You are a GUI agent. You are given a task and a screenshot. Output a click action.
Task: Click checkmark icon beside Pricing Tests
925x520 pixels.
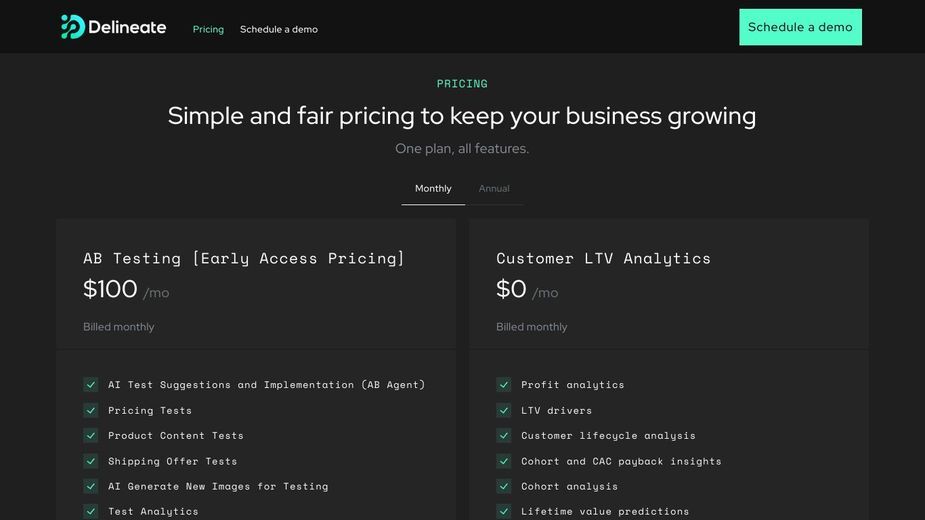(91, 410)
